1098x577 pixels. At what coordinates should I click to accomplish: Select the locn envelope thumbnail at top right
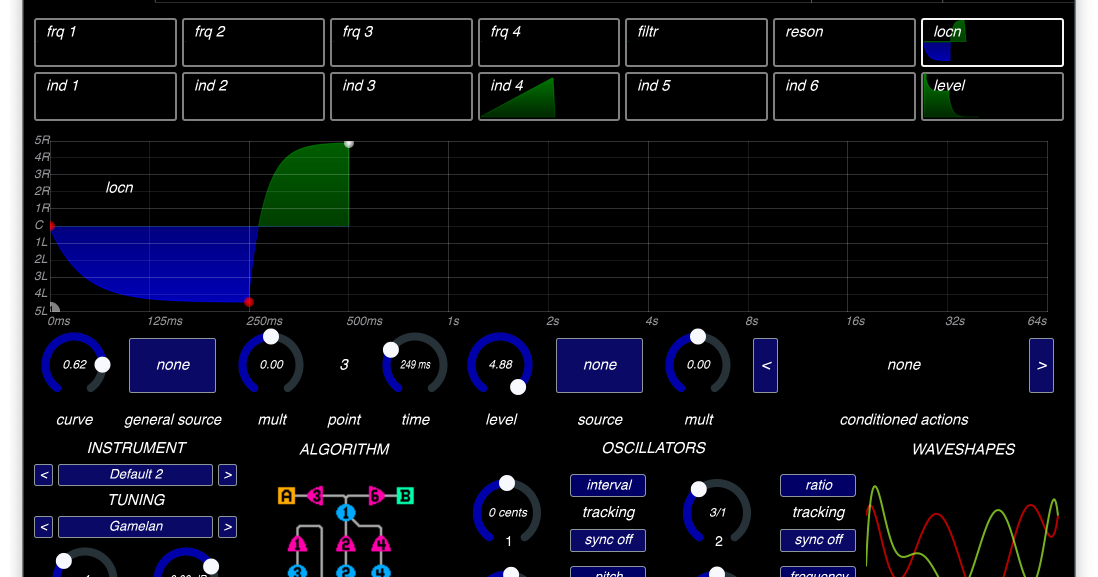click(990, 42)
